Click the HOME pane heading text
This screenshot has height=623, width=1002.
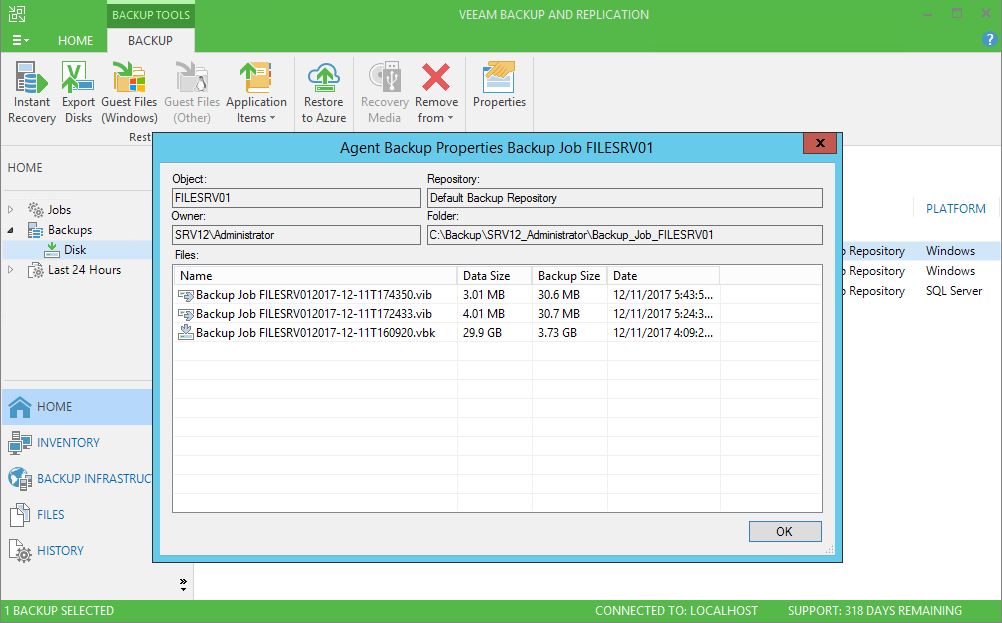point(25,167)
